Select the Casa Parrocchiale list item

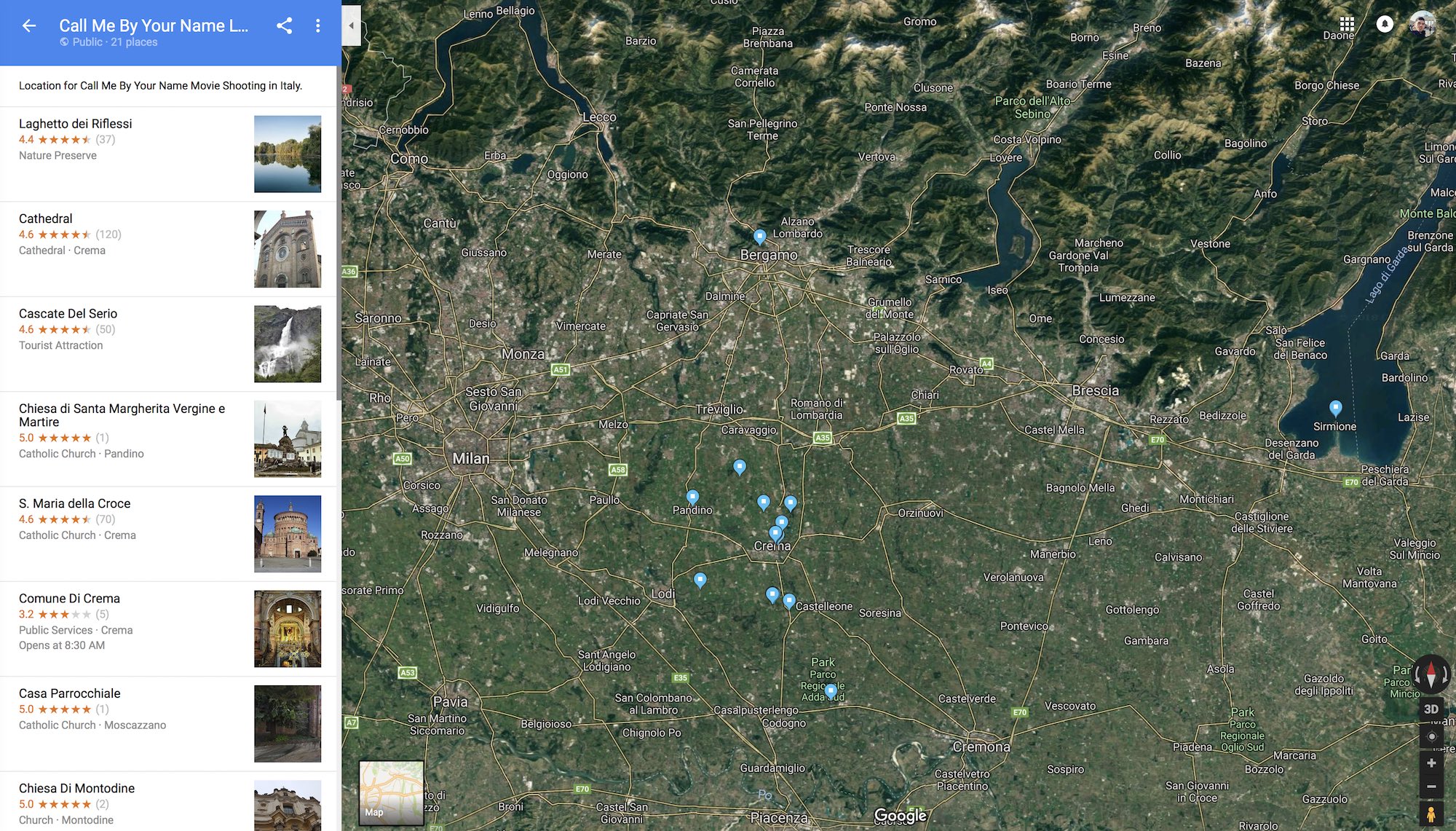coord(168,724)
